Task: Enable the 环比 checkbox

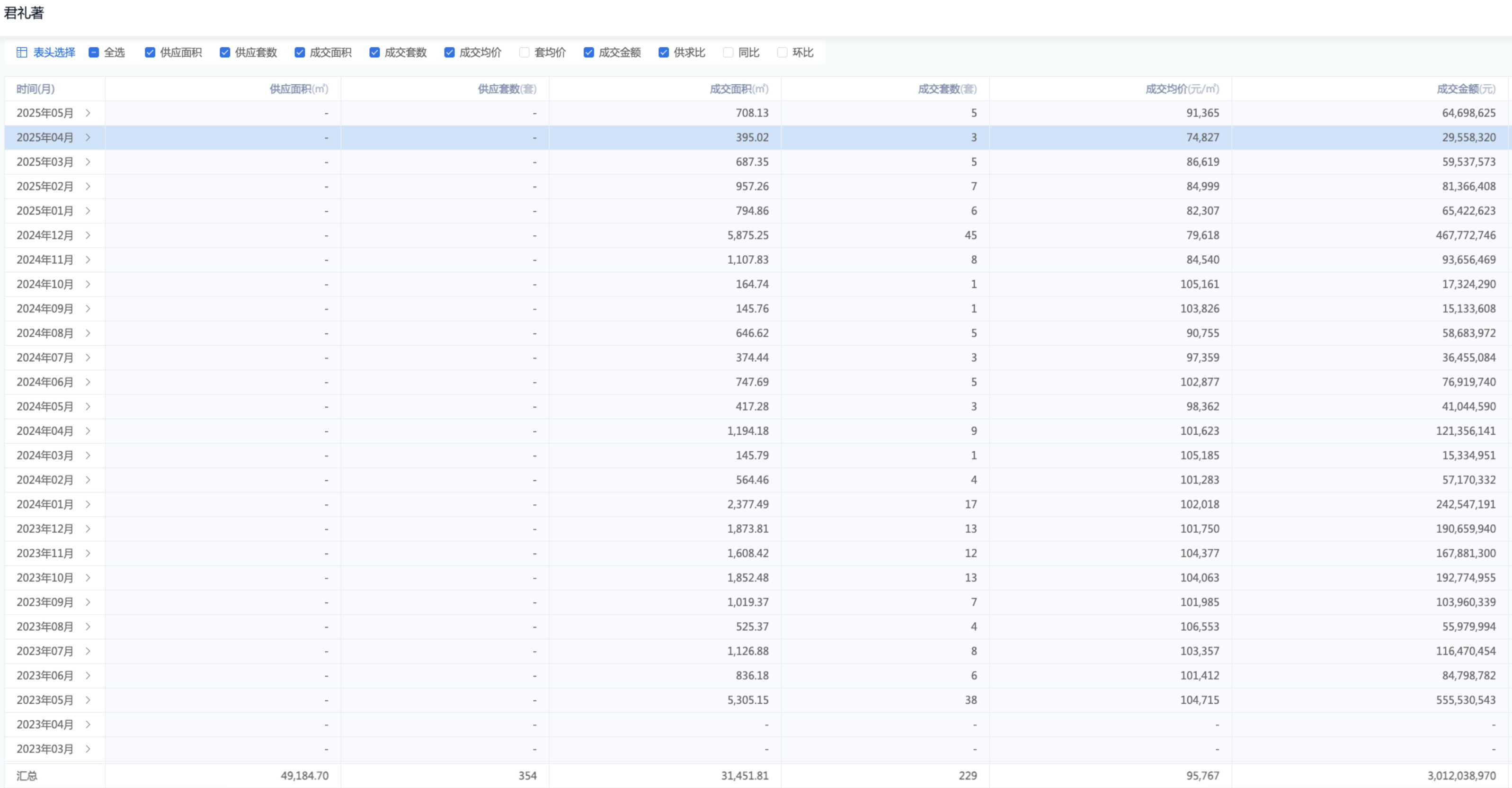Action: [782, 52]
